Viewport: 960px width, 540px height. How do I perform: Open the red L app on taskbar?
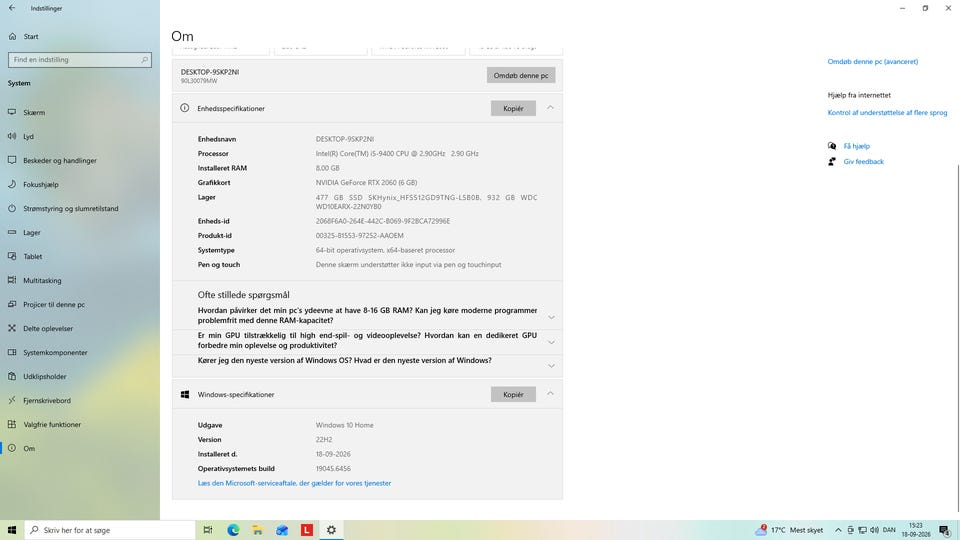(x=306, y=530)
